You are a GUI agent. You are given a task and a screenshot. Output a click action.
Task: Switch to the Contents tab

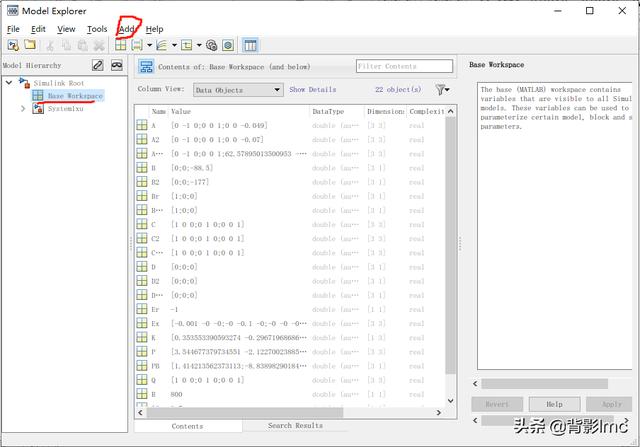187,426
